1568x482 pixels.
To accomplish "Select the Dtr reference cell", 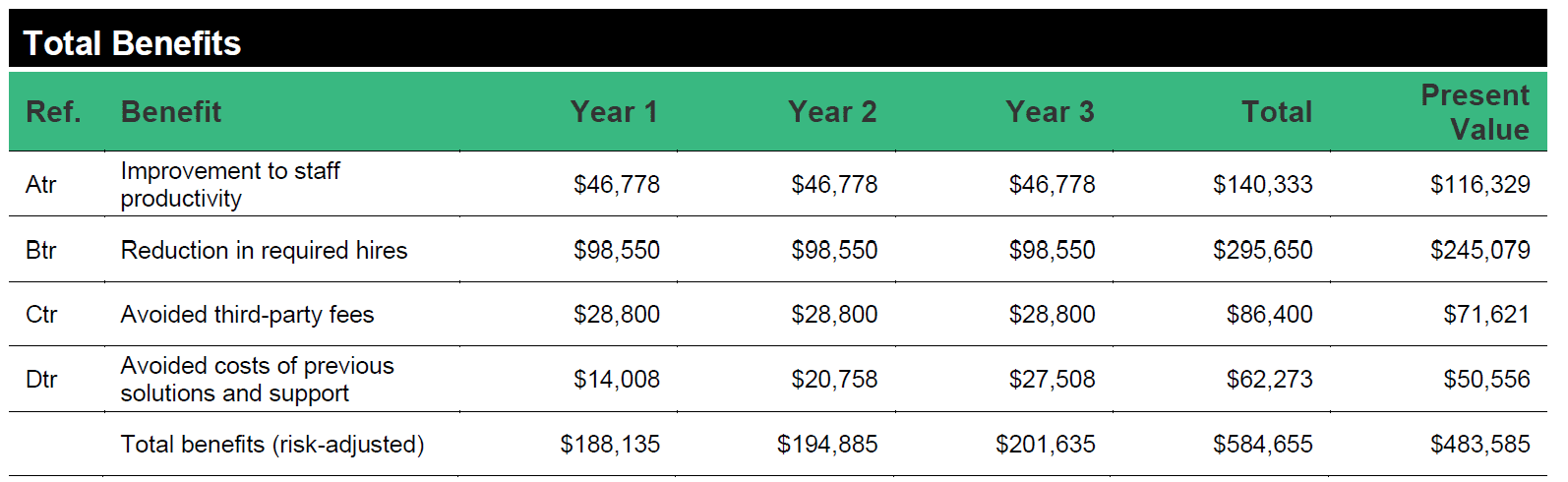I will click(41, 380).
